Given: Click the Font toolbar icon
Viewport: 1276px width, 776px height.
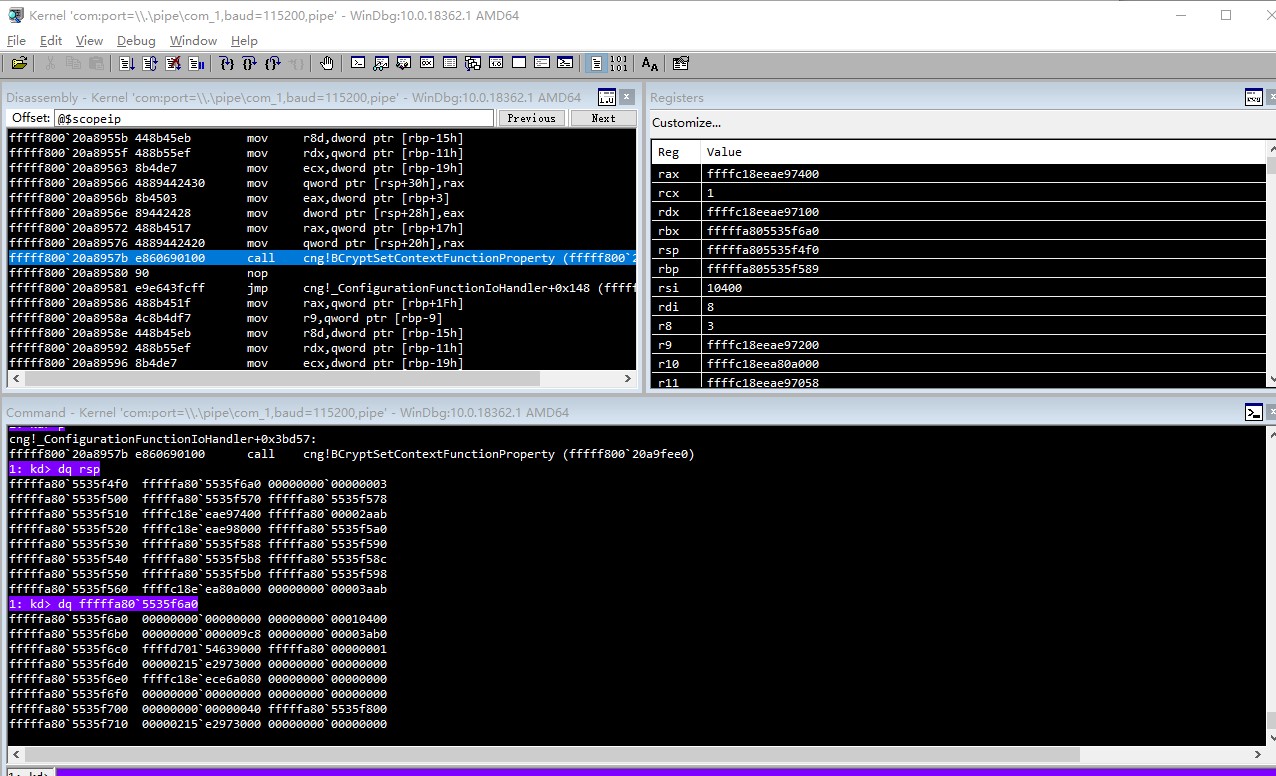Looking at the screenshot, I should coord(650,63).
